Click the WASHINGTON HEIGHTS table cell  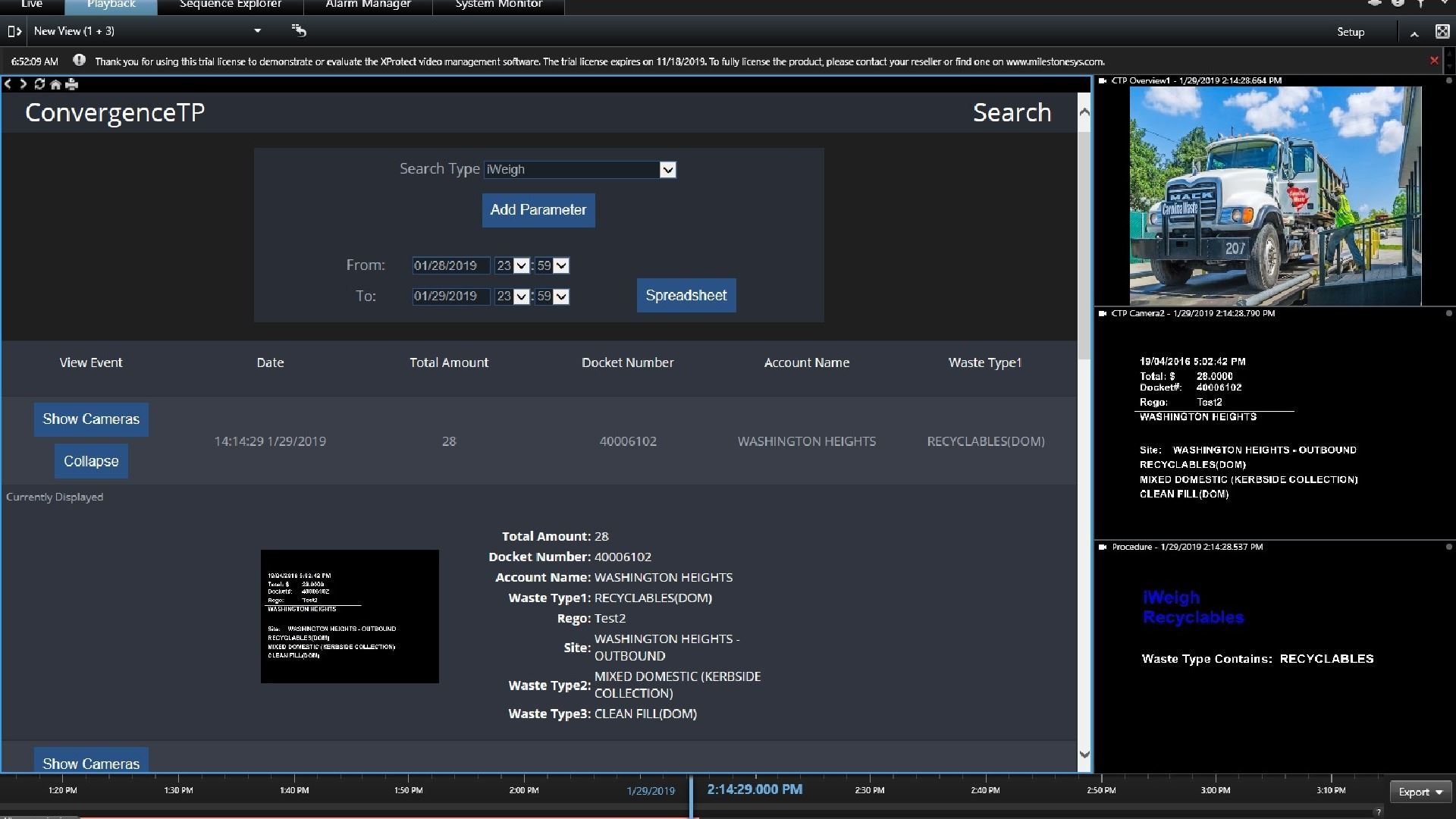point(807,441)
